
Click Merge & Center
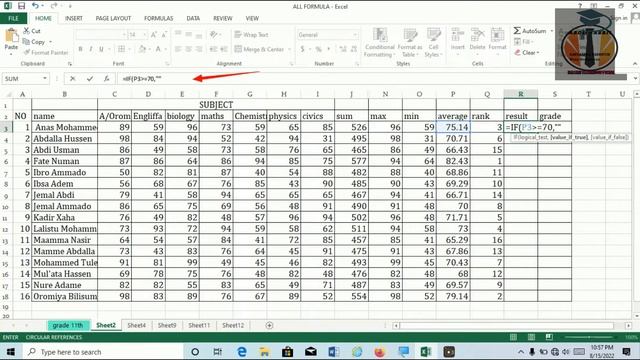click(x=259, y=49)
